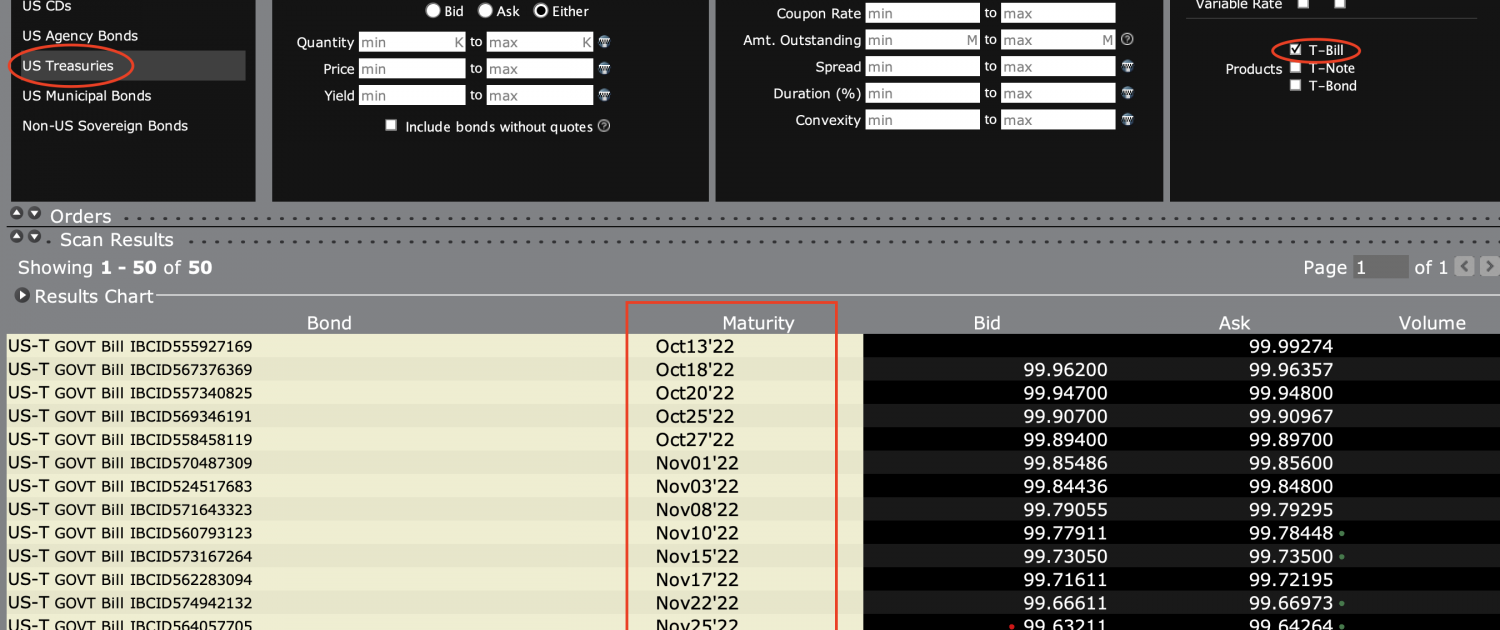Sort results by Maturity column header
Screen dimensions: 1500x630
pos(757,323)
